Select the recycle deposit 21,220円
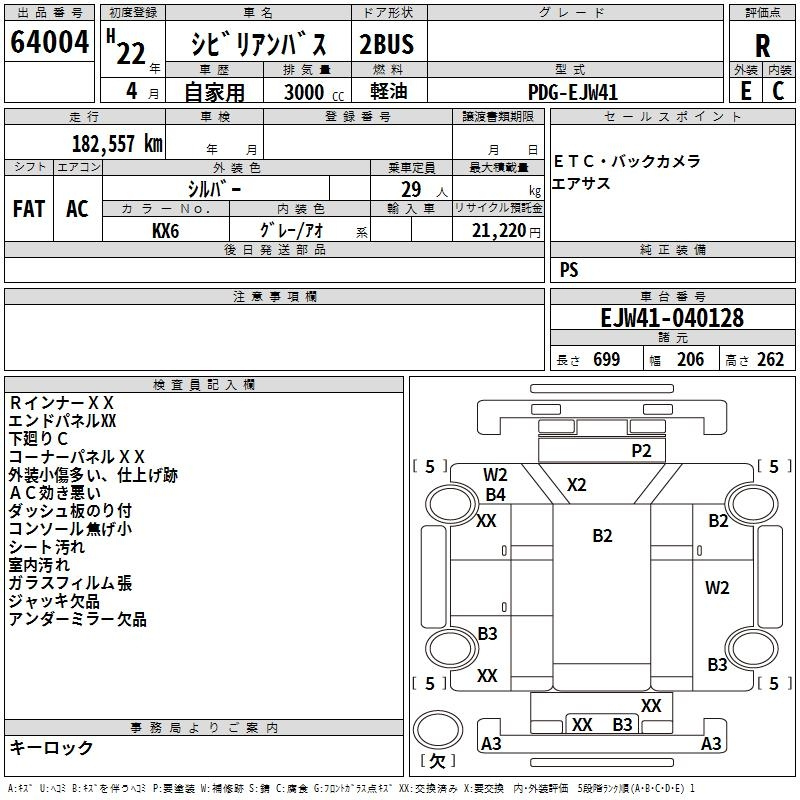Screen dimensions: 800x800 coord(506,231)
